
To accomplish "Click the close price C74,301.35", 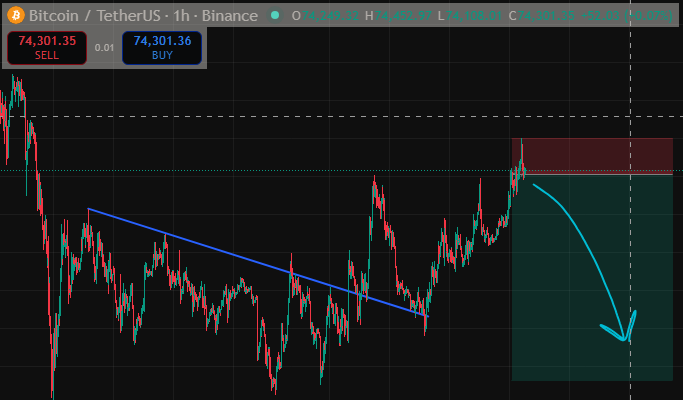I will (541, 16).
